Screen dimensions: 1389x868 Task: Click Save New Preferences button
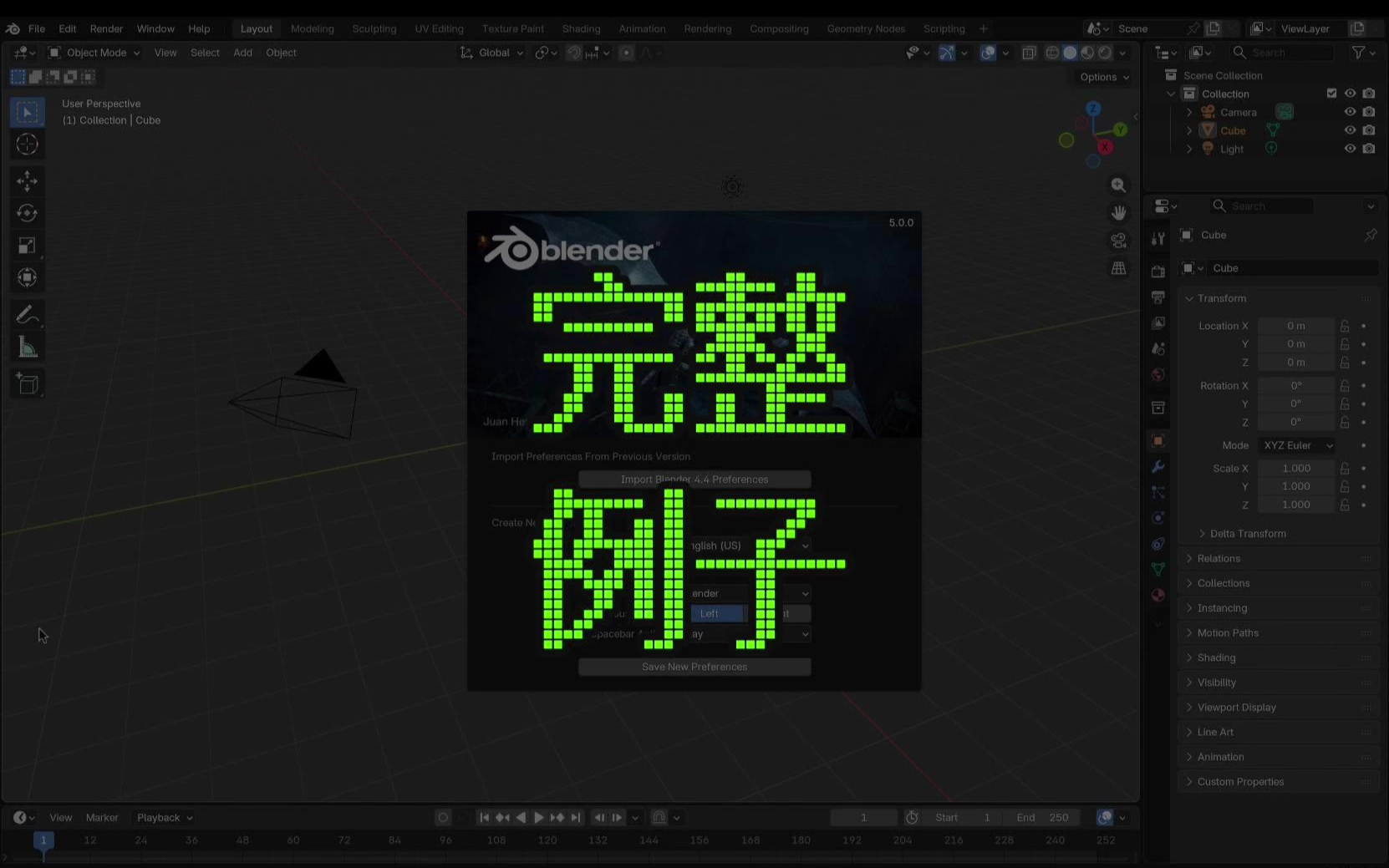[x=694, y=667]
